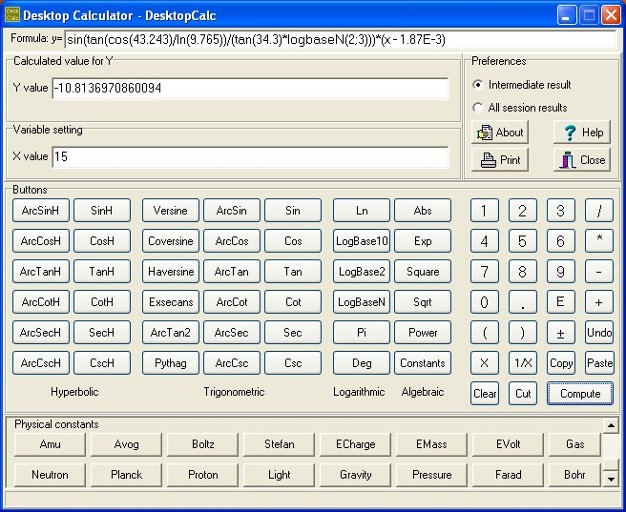This screenshot has height=512, width=626.
Task: Insert an opening parenthesis
Action: [x=485, y=332]
